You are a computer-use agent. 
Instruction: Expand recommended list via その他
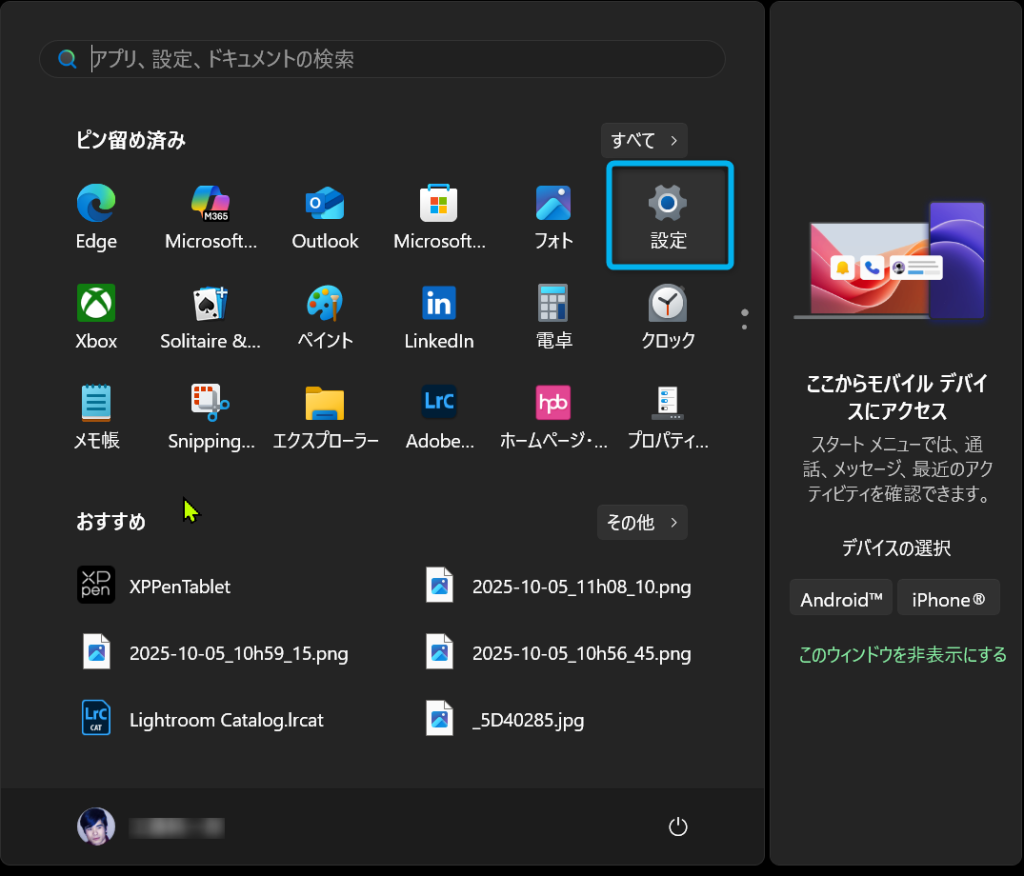[x=642, y=522]
